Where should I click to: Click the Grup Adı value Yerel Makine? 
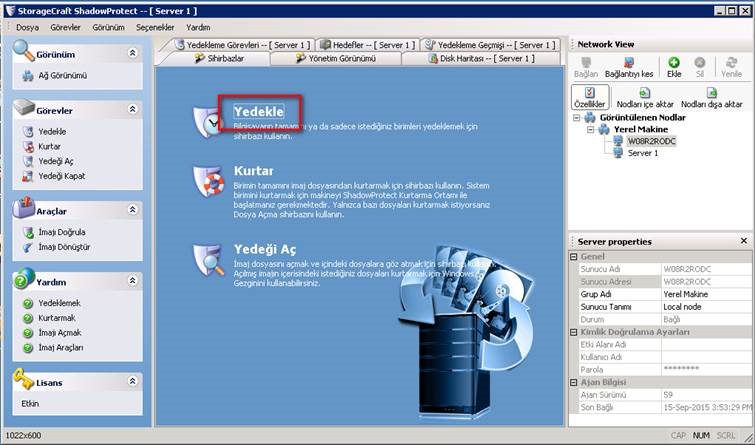706,294
